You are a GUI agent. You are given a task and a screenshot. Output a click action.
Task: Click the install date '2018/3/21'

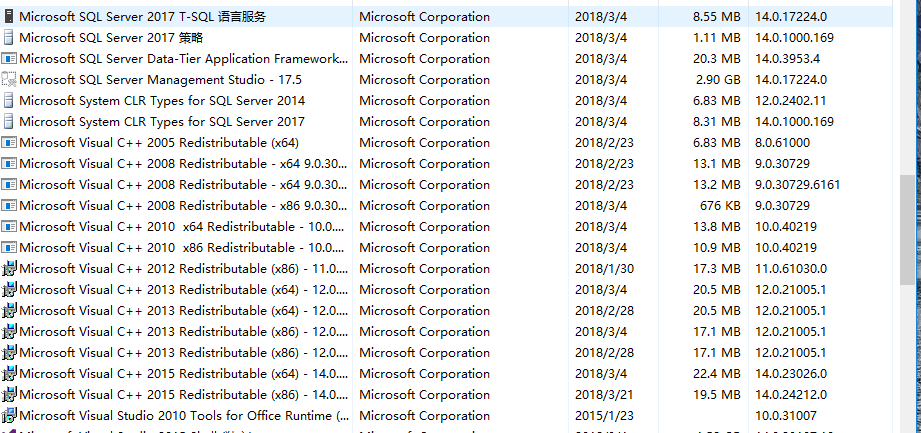(604, 395)
